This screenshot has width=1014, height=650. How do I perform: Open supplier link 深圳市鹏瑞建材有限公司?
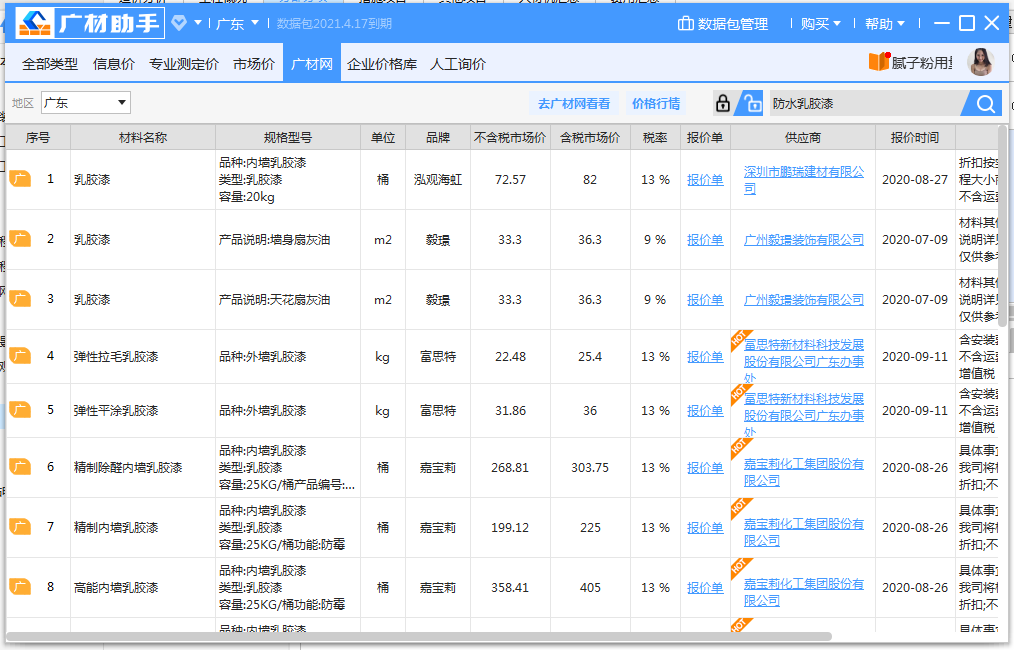804,180
